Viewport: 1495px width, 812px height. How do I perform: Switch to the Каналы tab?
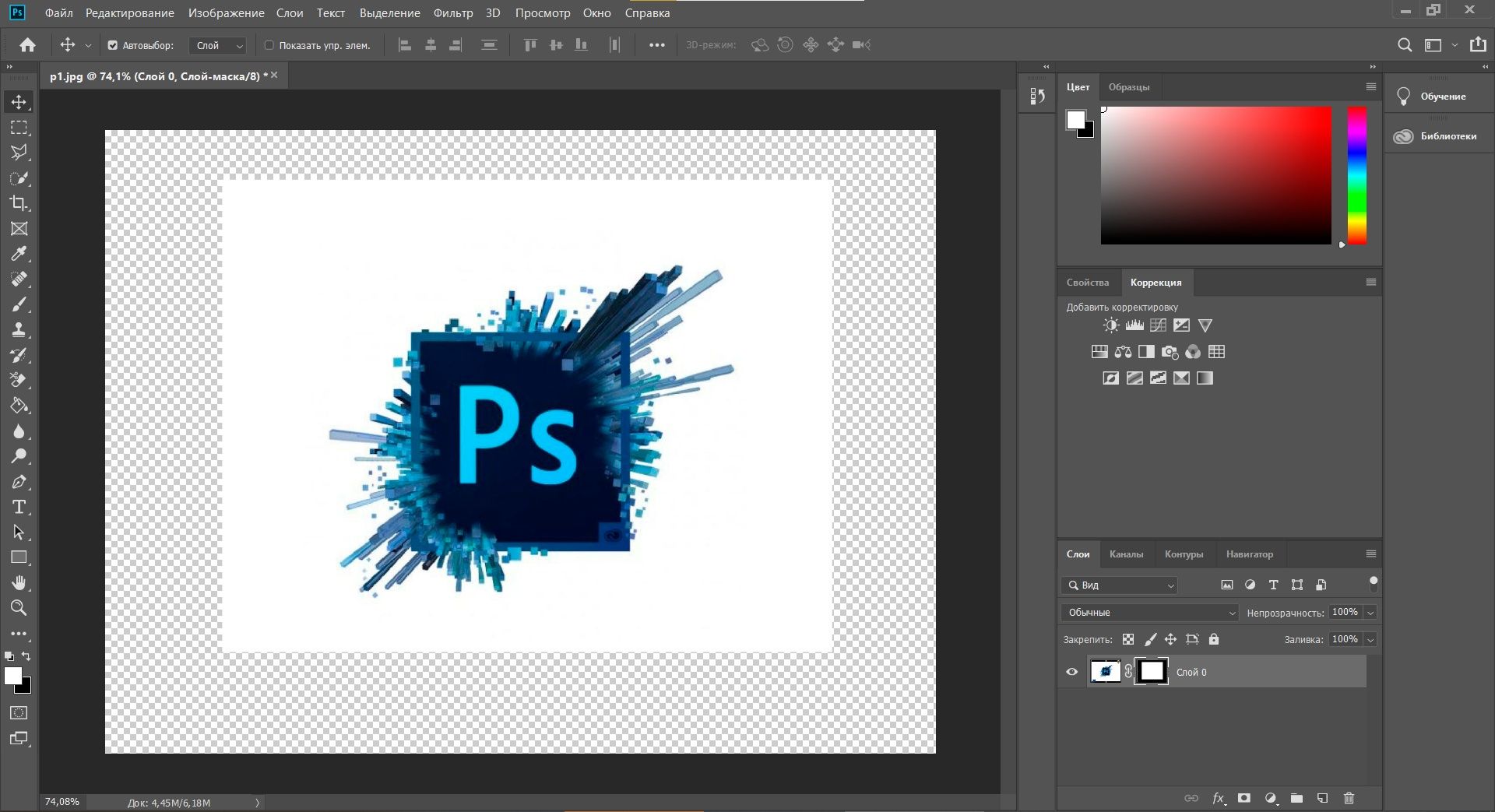click(x=1126, y=554)
